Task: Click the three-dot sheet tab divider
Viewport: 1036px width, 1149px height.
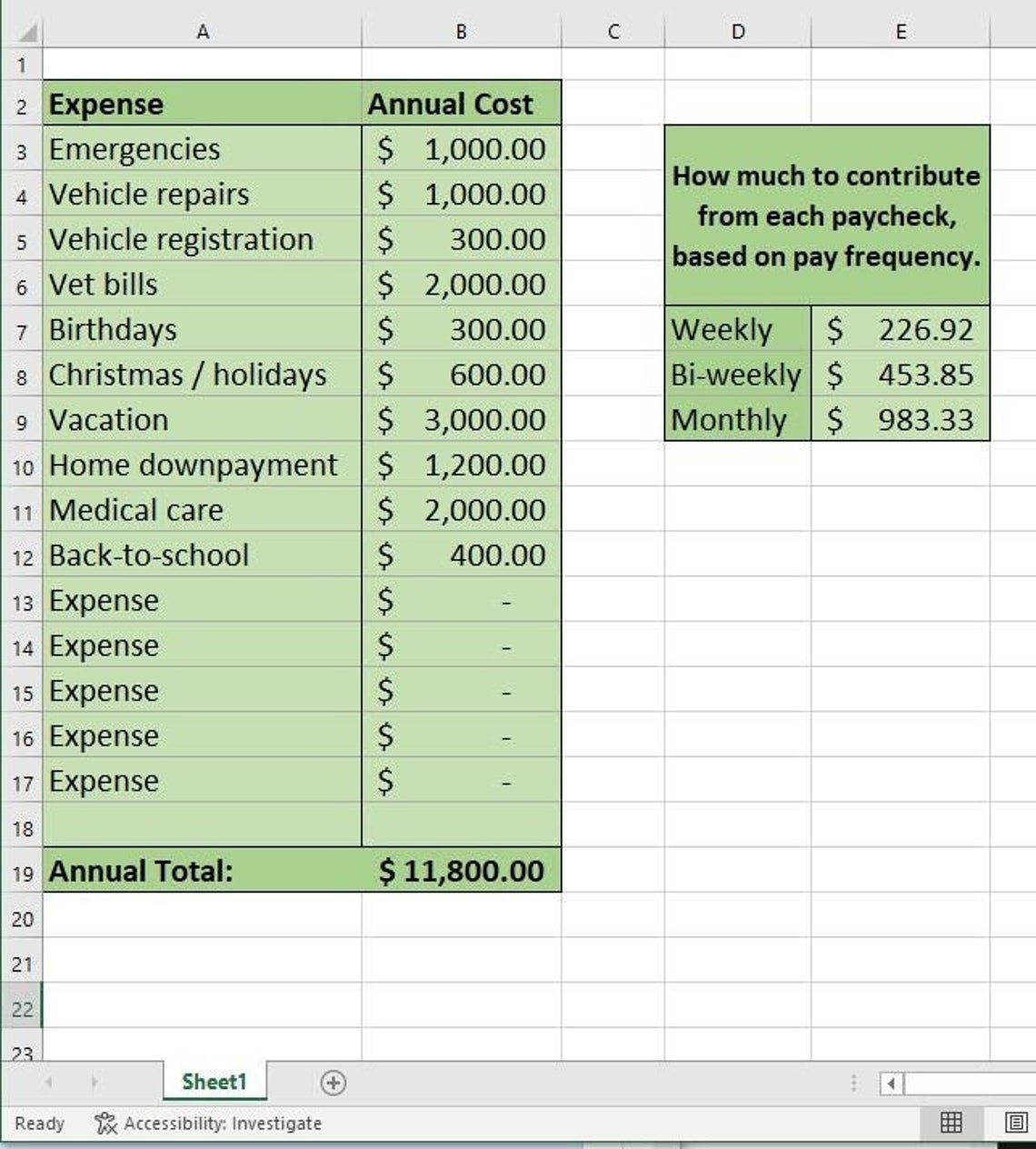Action: (854, 1083)
